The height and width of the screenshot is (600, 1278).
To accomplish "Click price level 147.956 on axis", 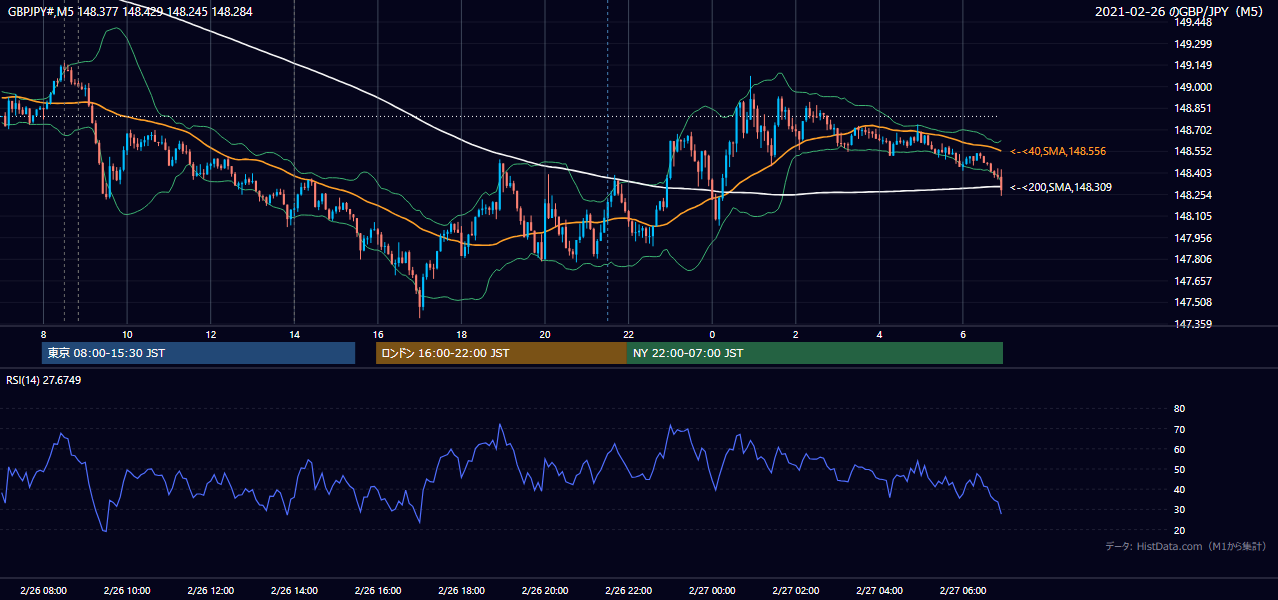I will click(x=1192, y=238).
